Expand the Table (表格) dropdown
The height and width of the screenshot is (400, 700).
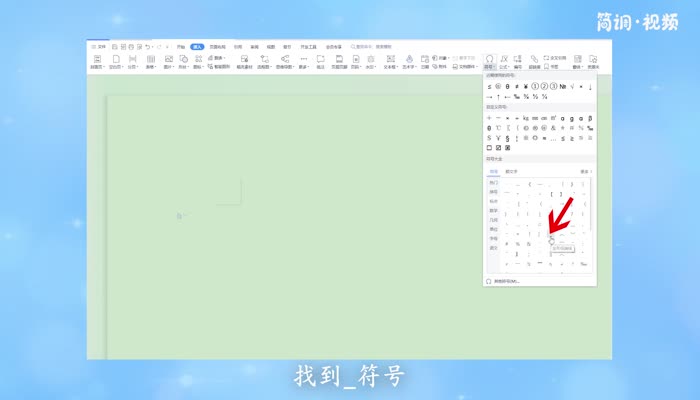click(x=151, y=62)
